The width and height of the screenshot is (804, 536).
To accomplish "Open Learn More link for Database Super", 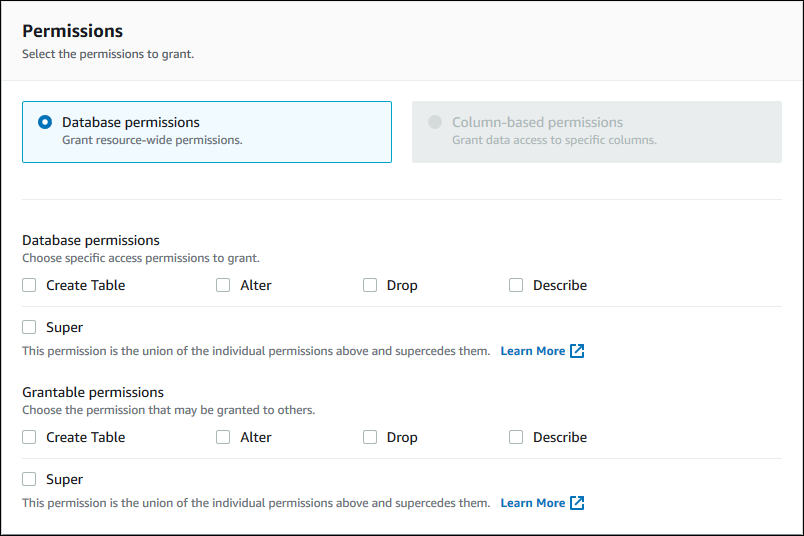I will pos(532,351).
